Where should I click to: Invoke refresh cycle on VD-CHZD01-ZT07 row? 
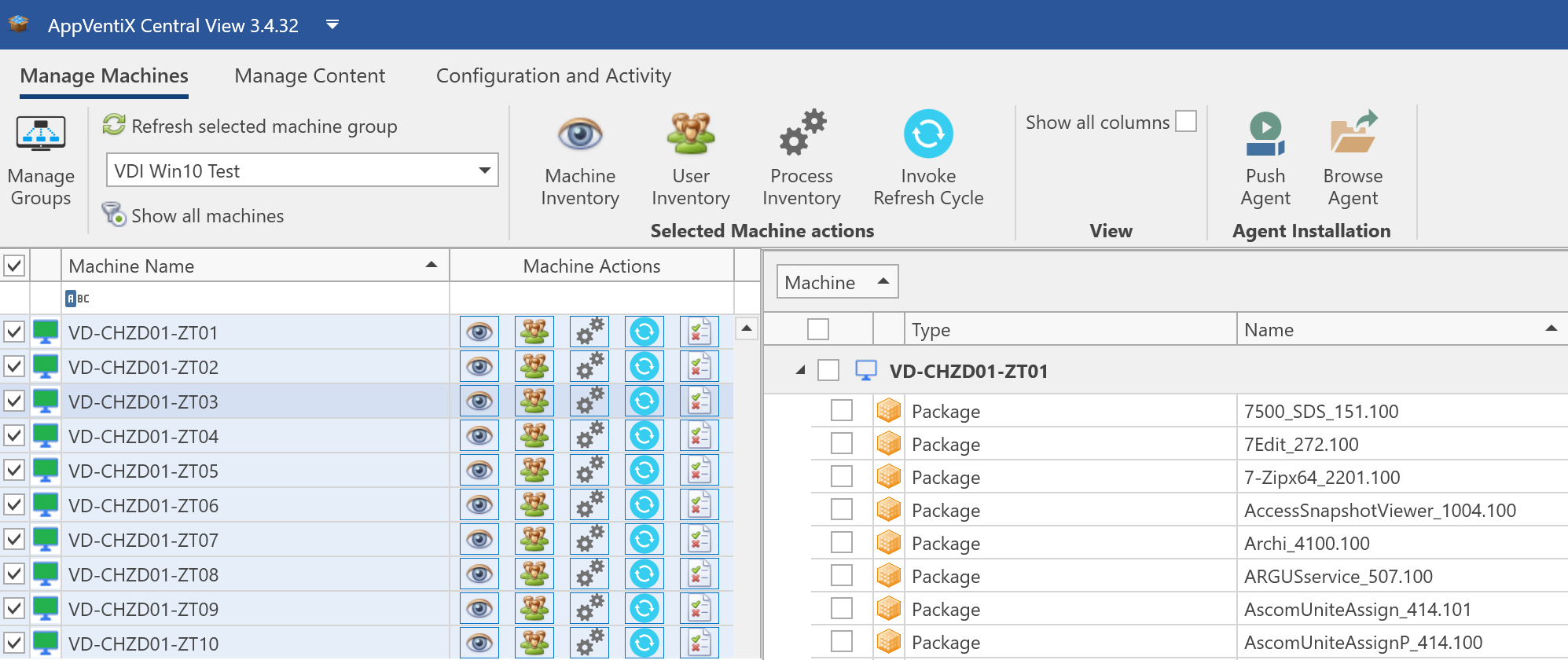[644, 540]
